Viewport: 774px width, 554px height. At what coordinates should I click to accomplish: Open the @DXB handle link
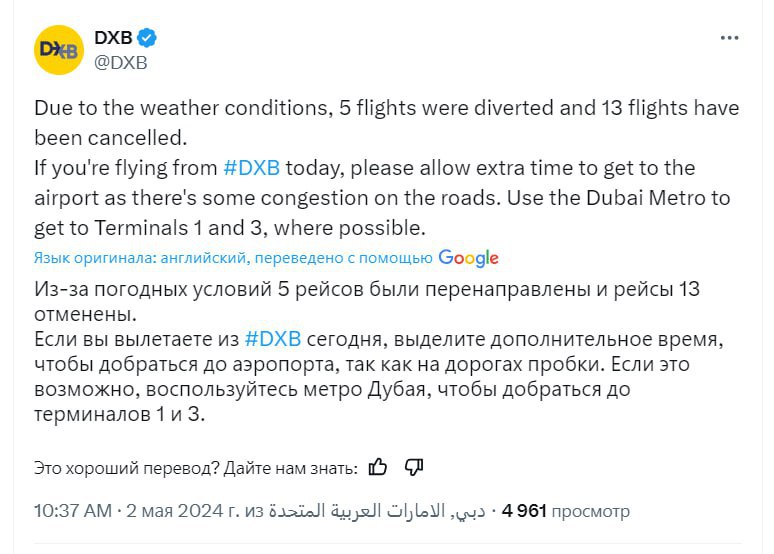[x=120, y=61]
